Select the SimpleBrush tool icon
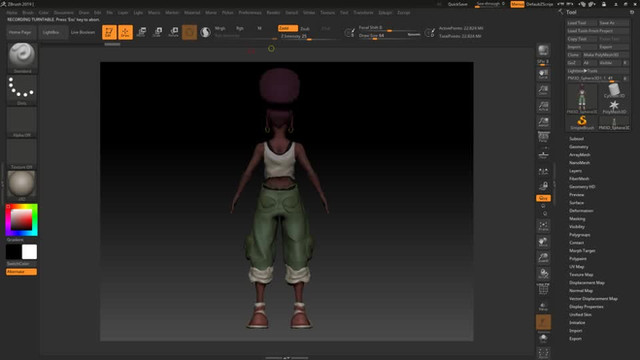This screenshot has height=360, width=640. click(582, 122)
